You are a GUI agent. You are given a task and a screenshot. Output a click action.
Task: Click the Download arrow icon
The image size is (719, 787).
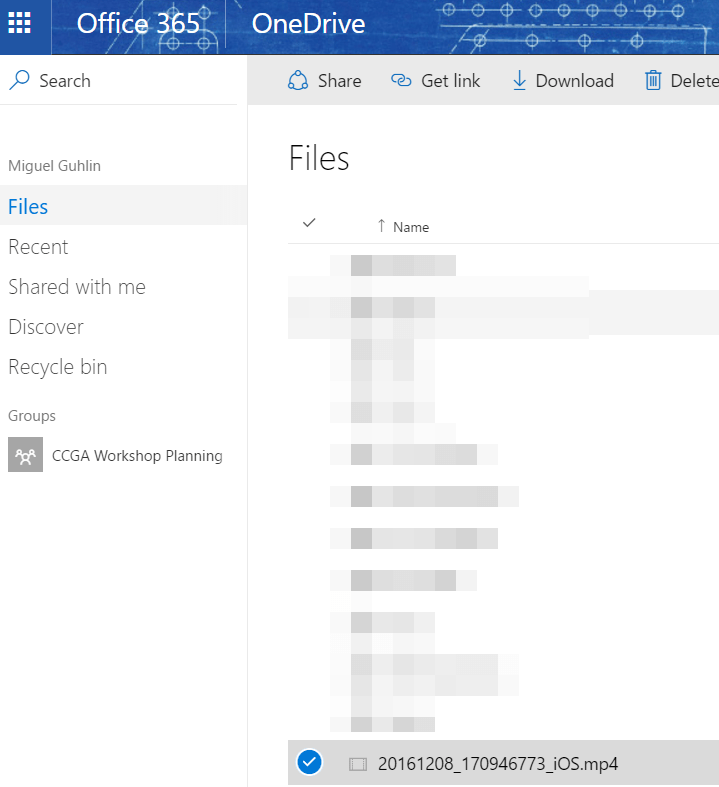pyautogui.click(x=519, y=80)
